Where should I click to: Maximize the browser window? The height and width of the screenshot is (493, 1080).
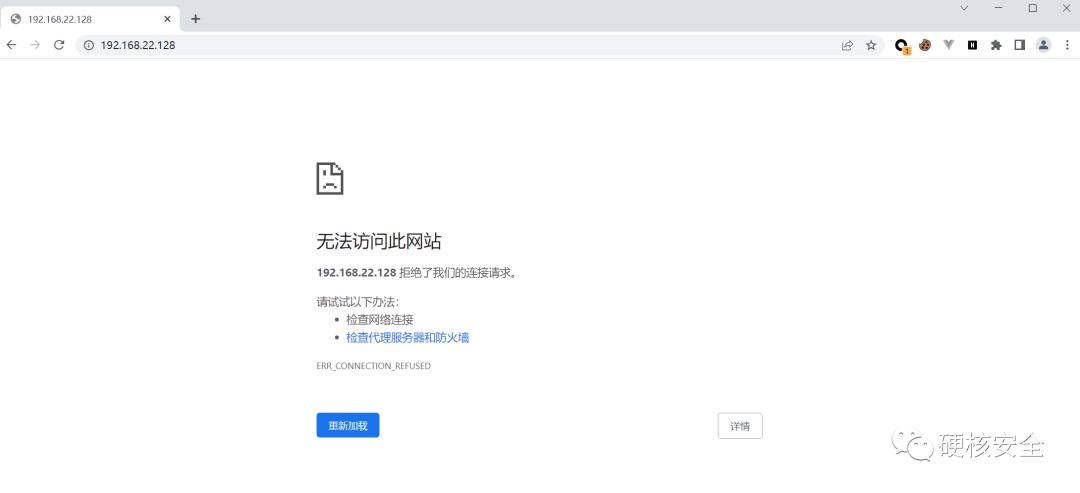1032,8
